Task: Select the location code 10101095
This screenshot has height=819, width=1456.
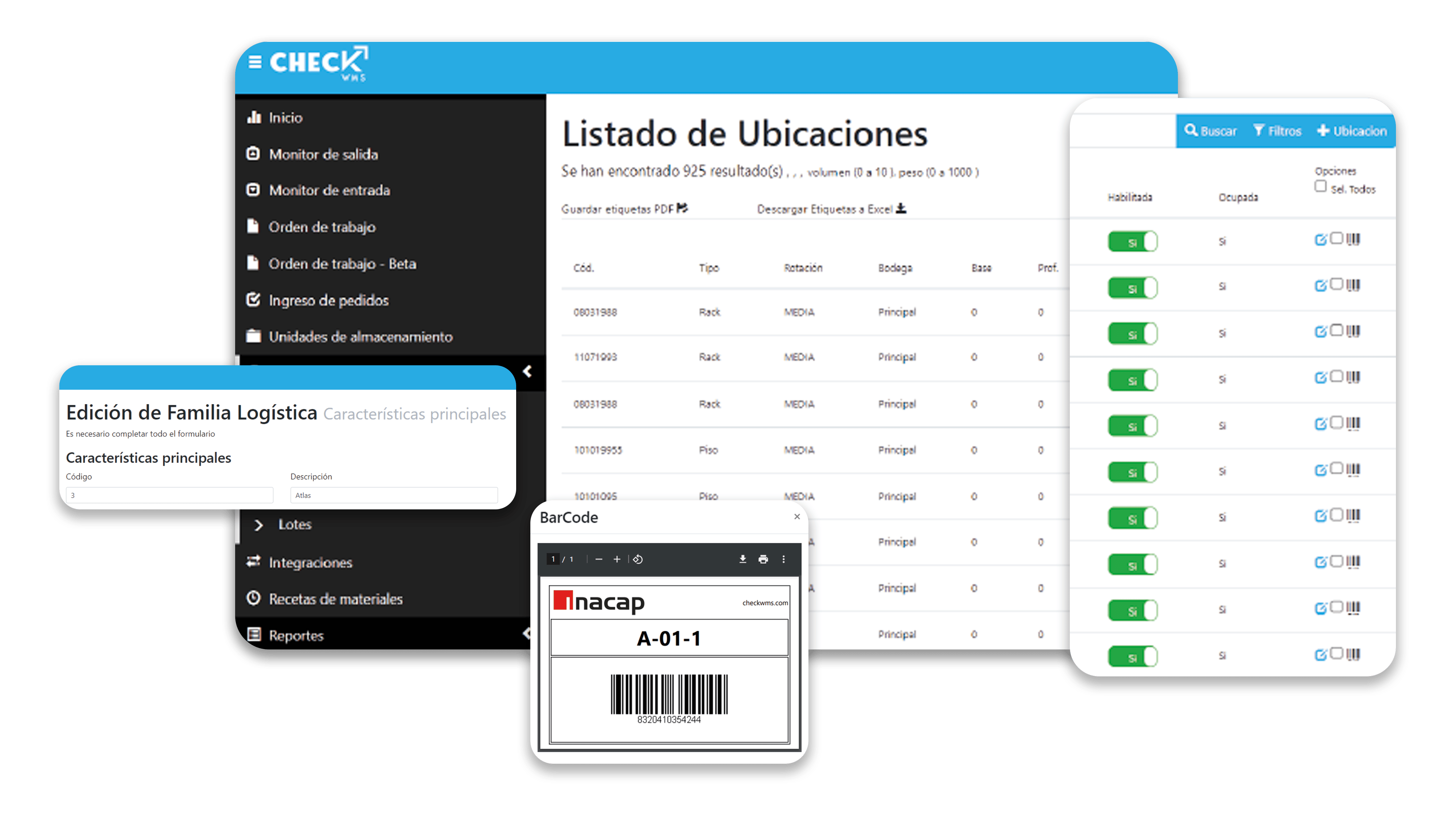Action: pyautogui.click(x=595, y=497)
